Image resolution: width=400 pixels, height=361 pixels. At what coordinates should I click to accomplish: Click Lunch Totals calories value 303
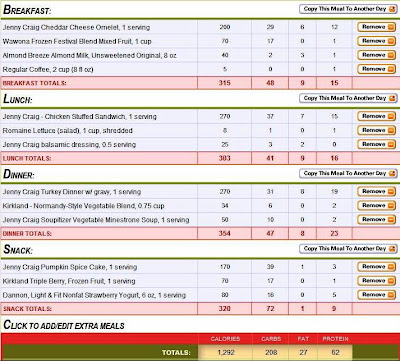[x=225, y=158]
